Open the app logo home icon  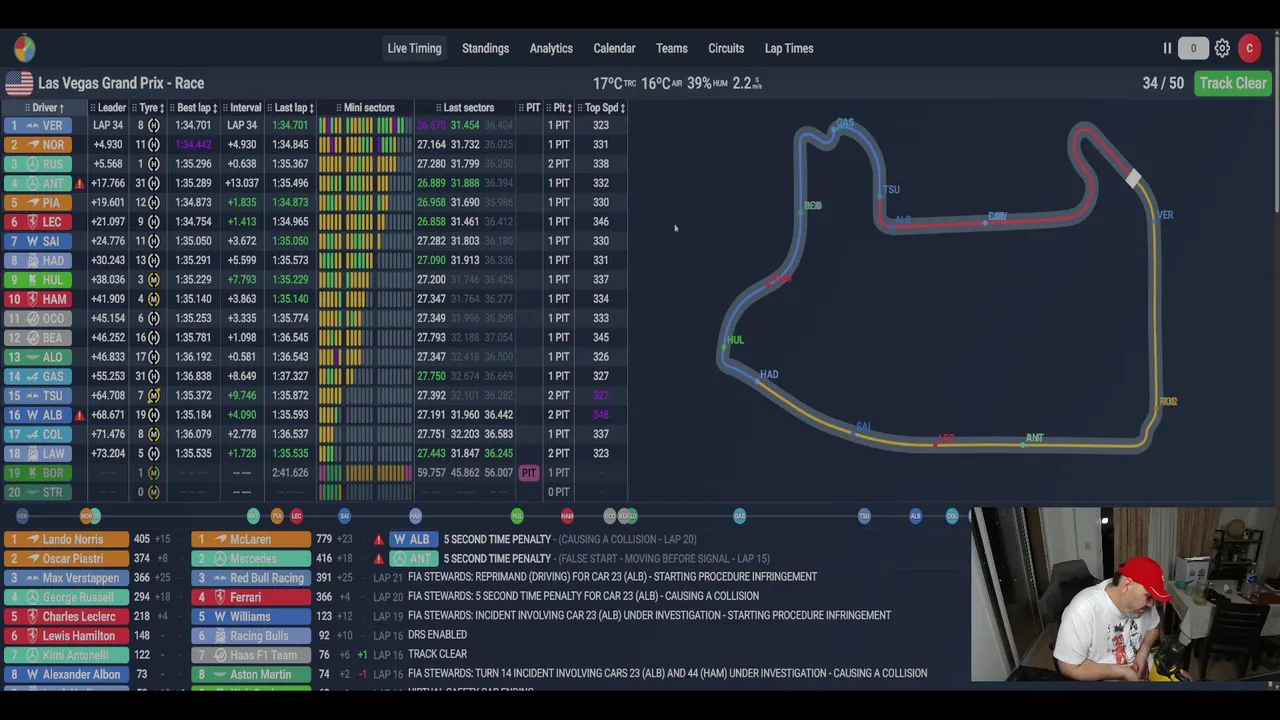pos(25,48)
